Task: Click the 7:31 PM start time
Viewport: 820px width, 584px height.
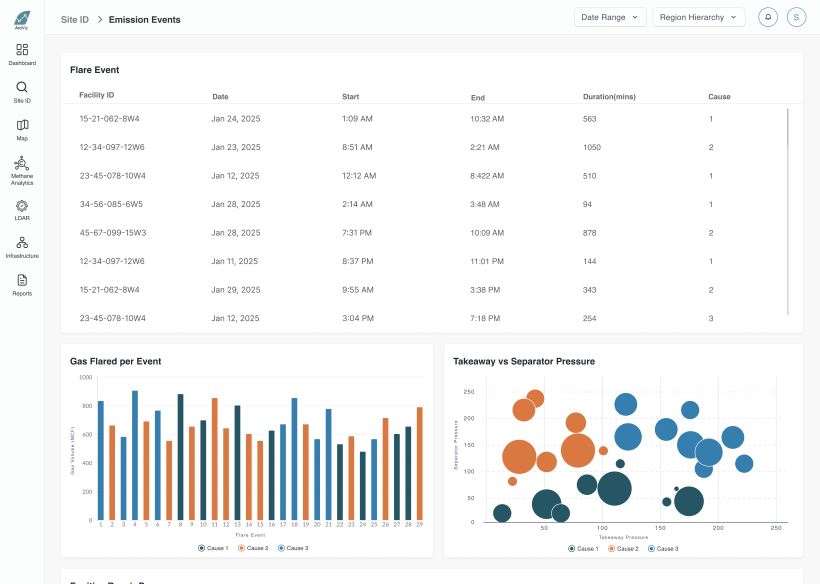Action: 357,233
